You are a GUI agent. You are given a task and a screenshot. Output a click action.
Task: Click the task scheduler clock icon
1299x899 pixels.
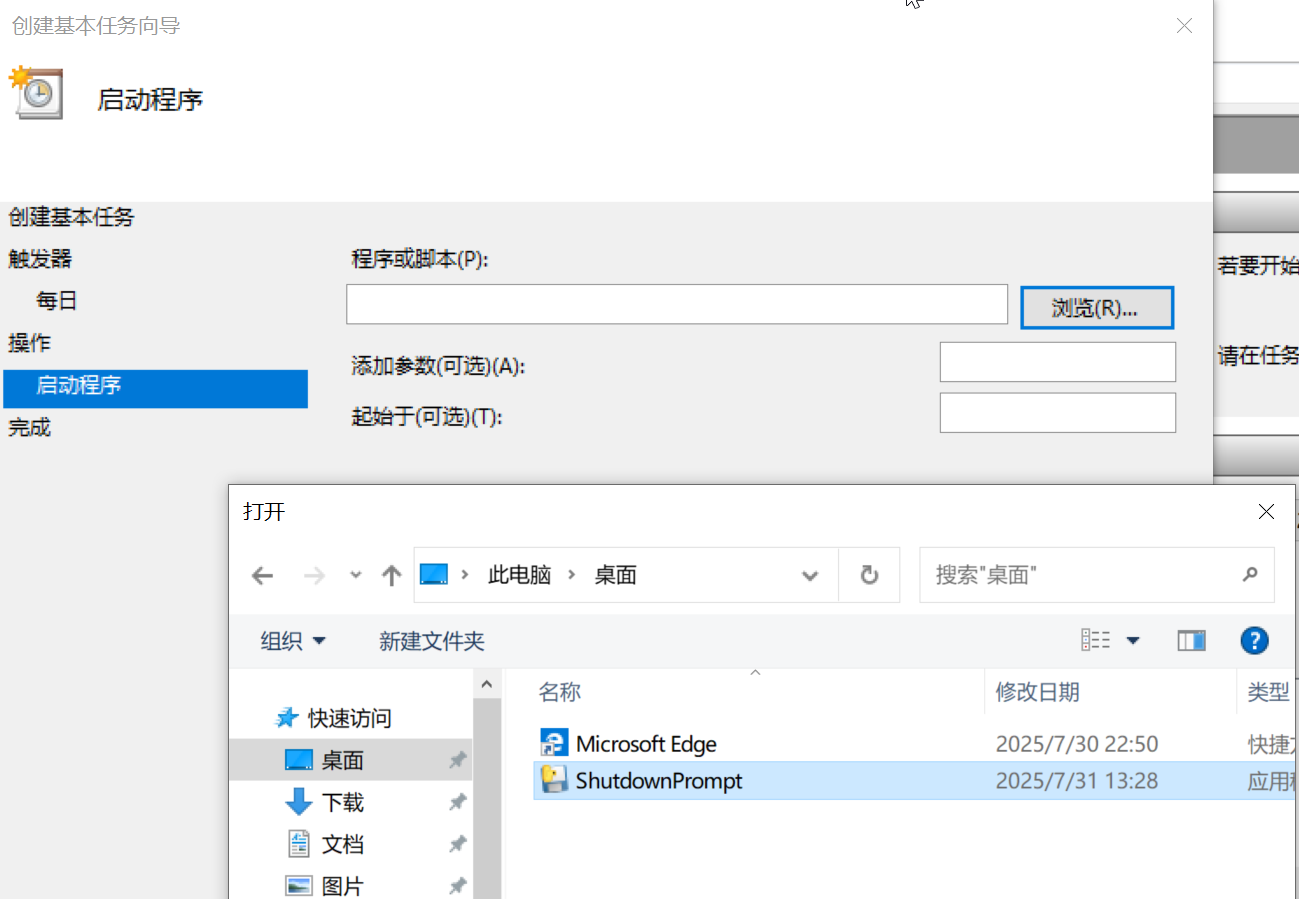coord(36,92)
